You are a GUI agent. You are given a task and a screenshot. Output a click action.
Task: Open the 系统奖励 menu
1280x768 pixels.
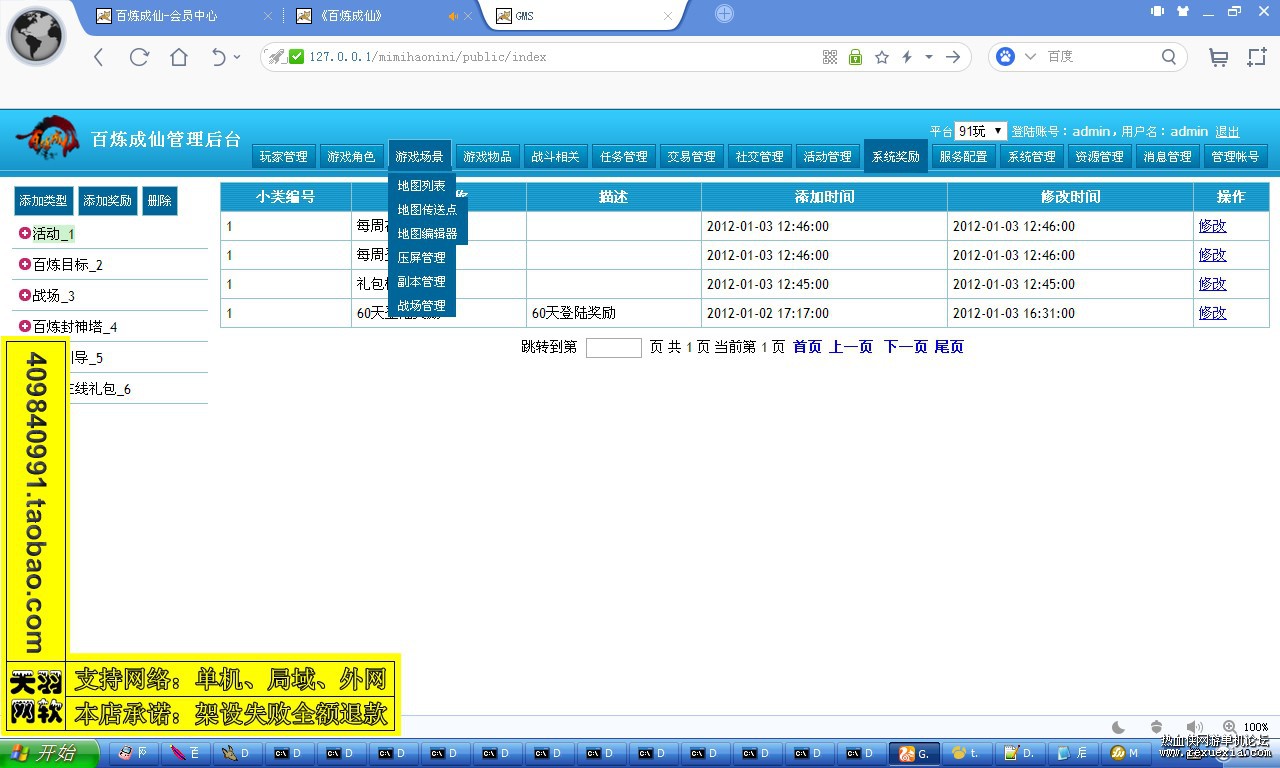[x=895, y=156]
